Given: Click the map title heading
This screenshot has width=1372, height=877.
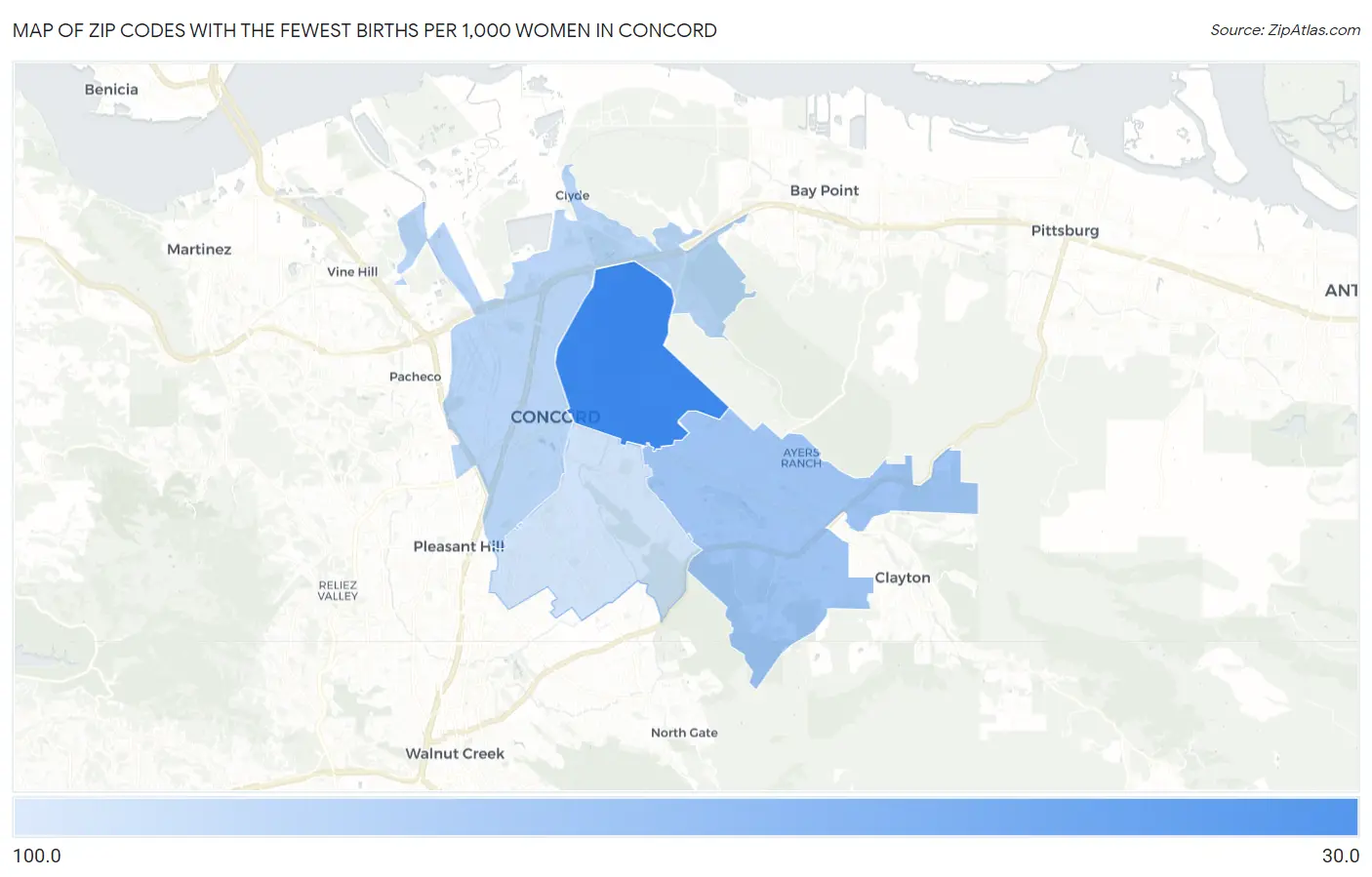Looking at the screenshot, I should pos(365,30).
